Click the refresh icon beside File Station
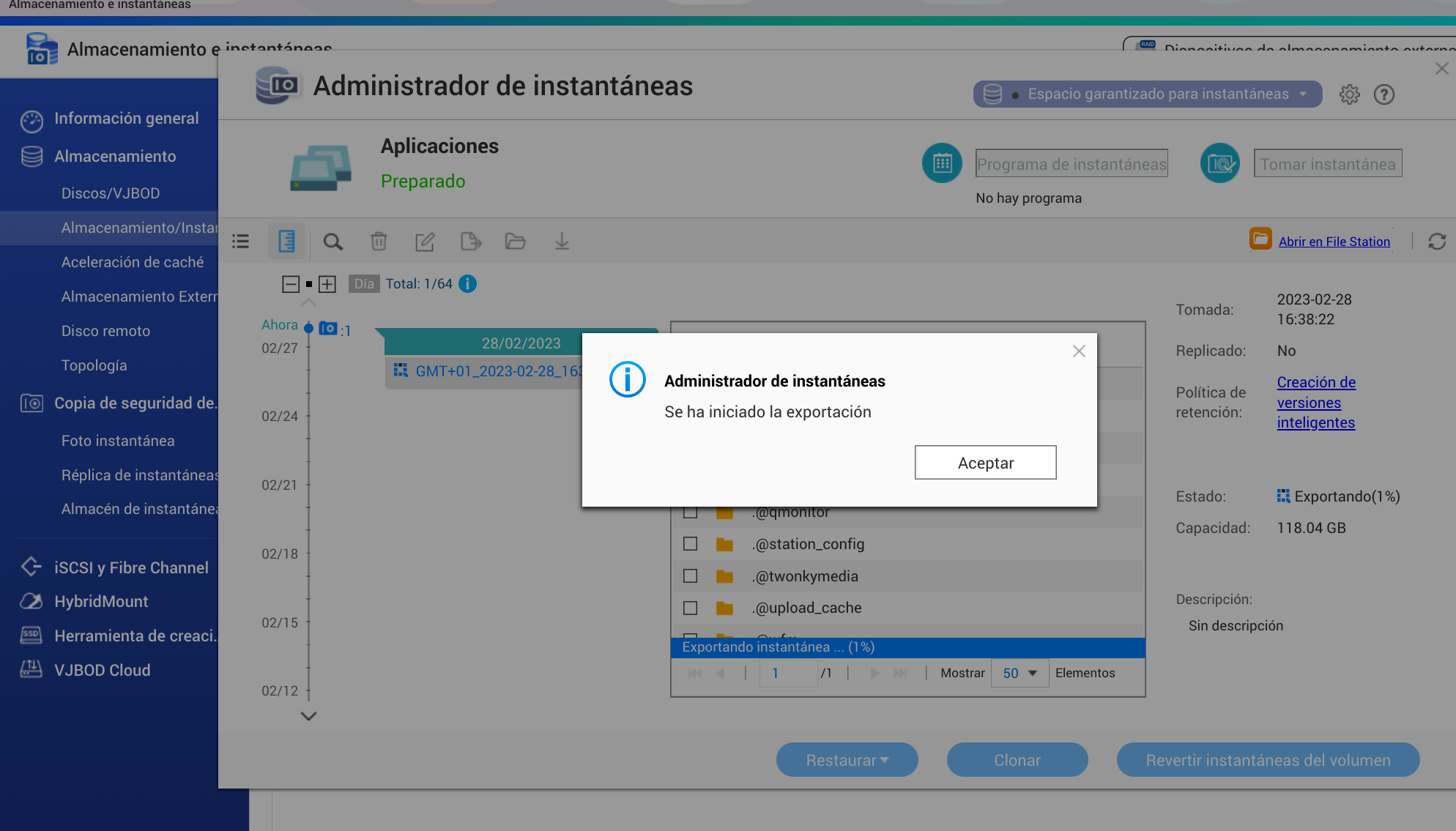1456x831 pixels. [1437, 242]
